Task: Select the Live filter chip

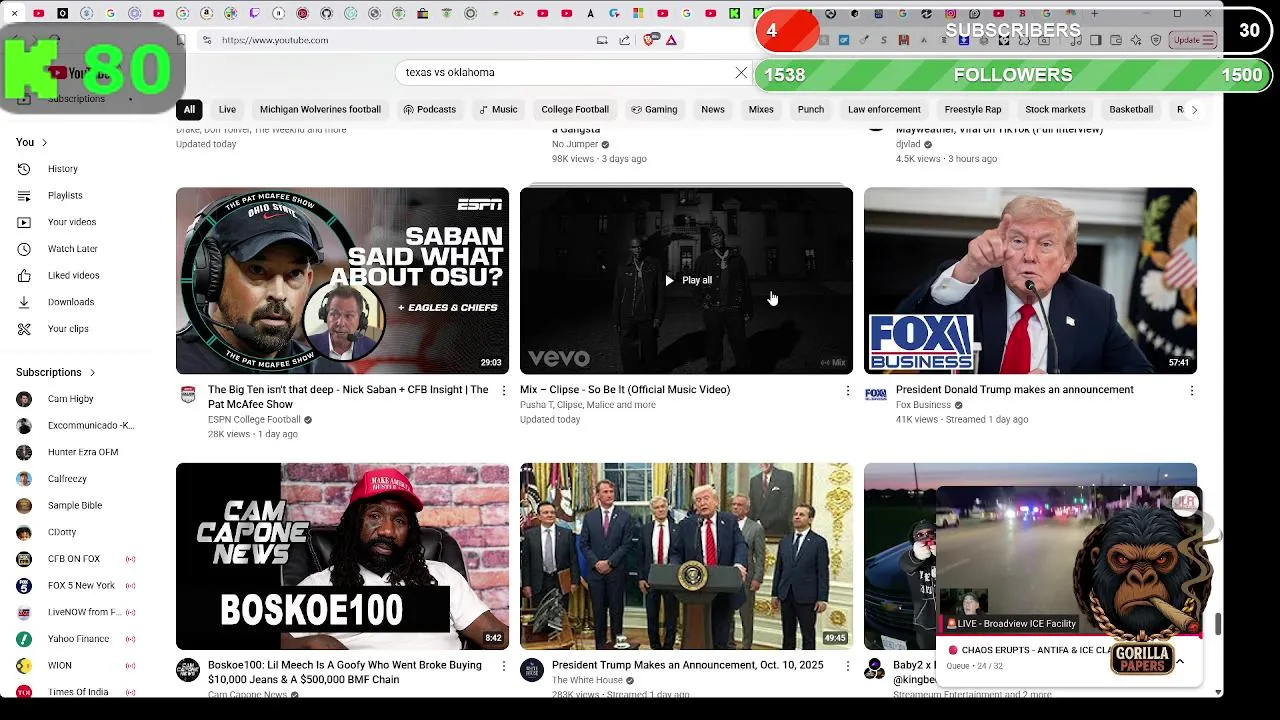Action: [x=227, y=110]
